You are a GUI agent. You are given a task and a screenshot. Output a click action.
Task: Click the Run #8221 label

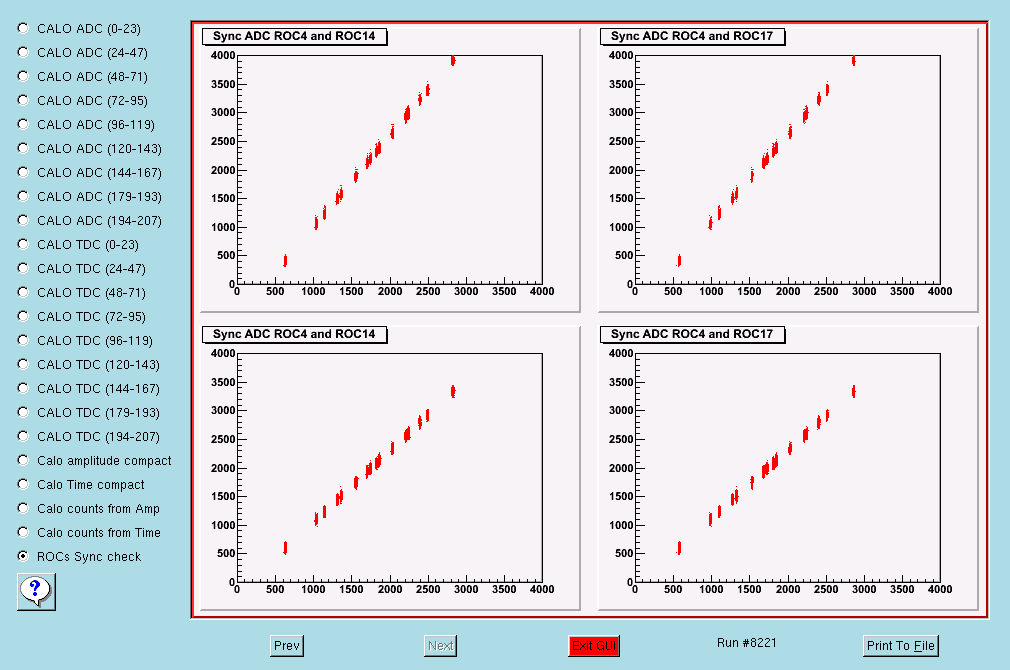pyautogui.click(x=747, y=643)
